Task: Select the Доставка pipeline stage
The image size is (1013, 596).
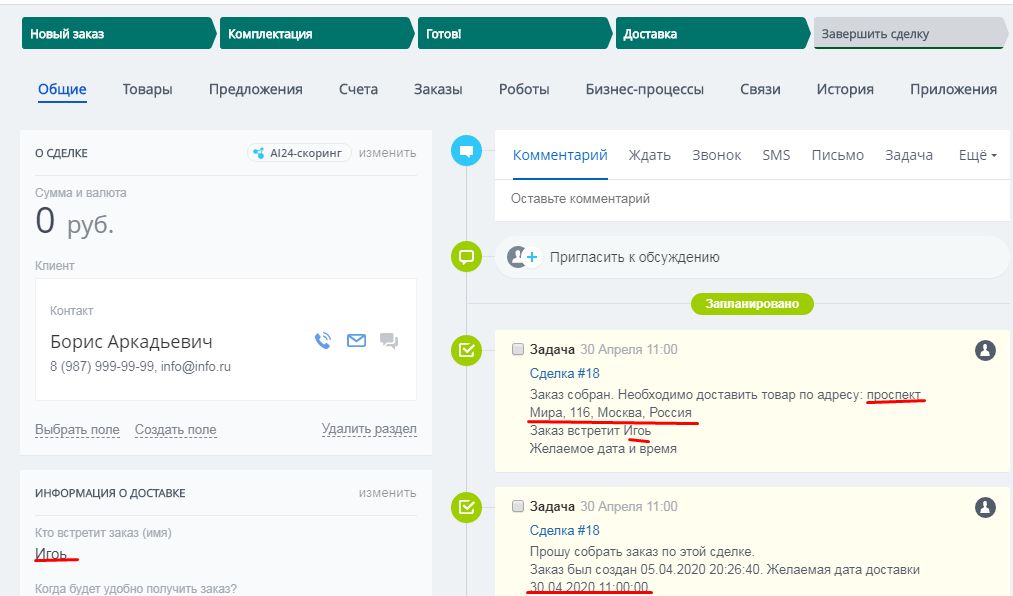Action: pos(710,34)
